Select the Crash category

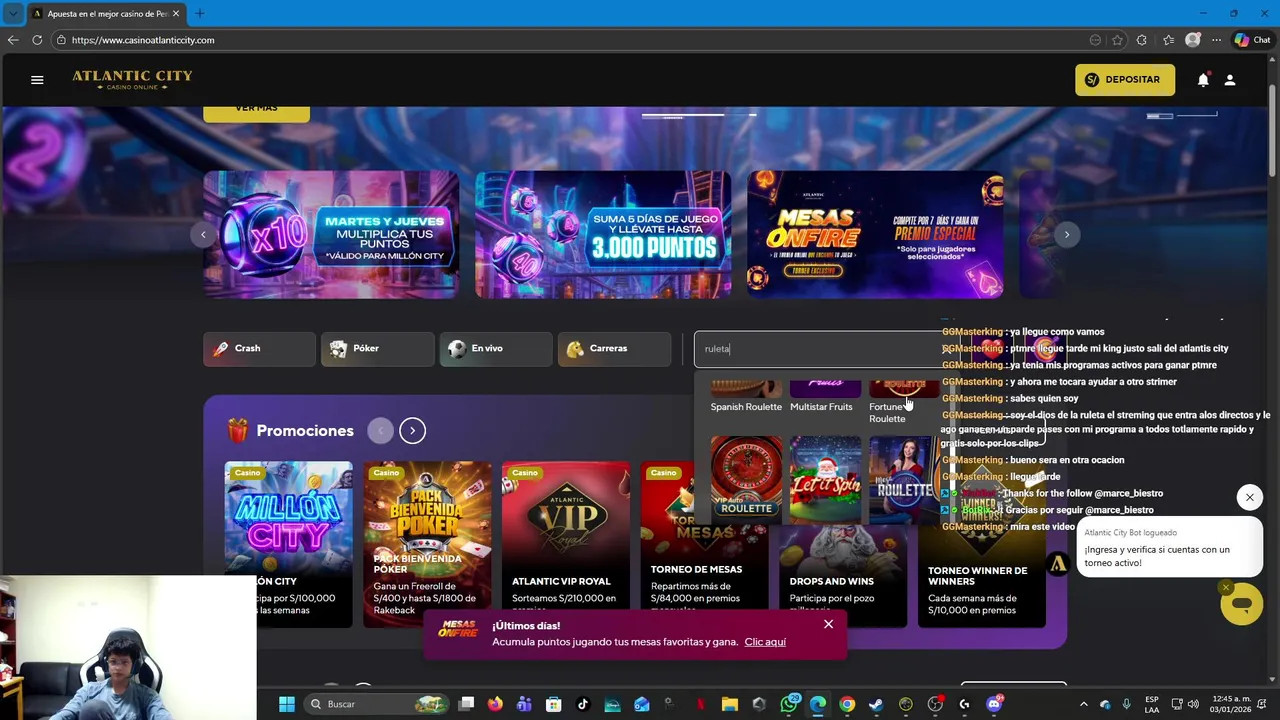260,349
